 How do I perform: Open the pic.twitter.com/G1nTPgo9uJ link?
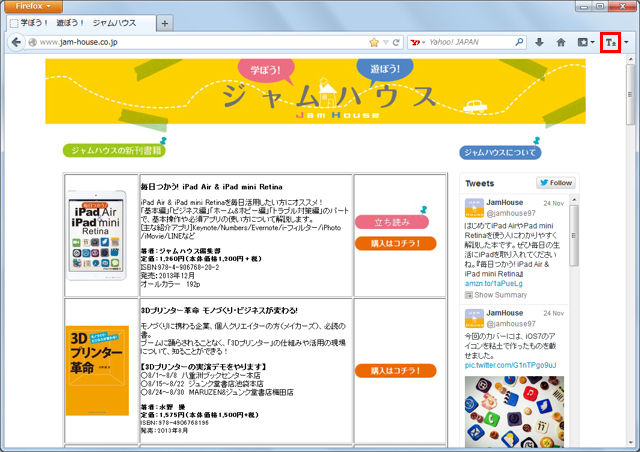click(510, 365)
